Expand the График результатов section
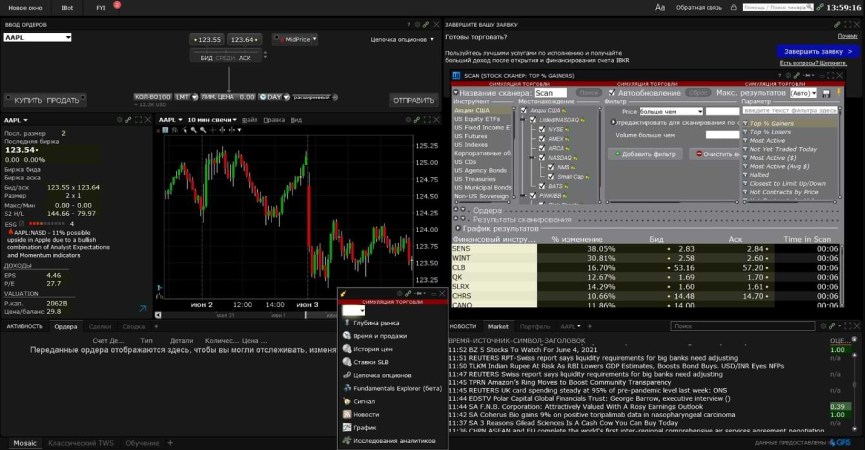The width and height of the screenshot is (865, 450). (x=458, y=228)
